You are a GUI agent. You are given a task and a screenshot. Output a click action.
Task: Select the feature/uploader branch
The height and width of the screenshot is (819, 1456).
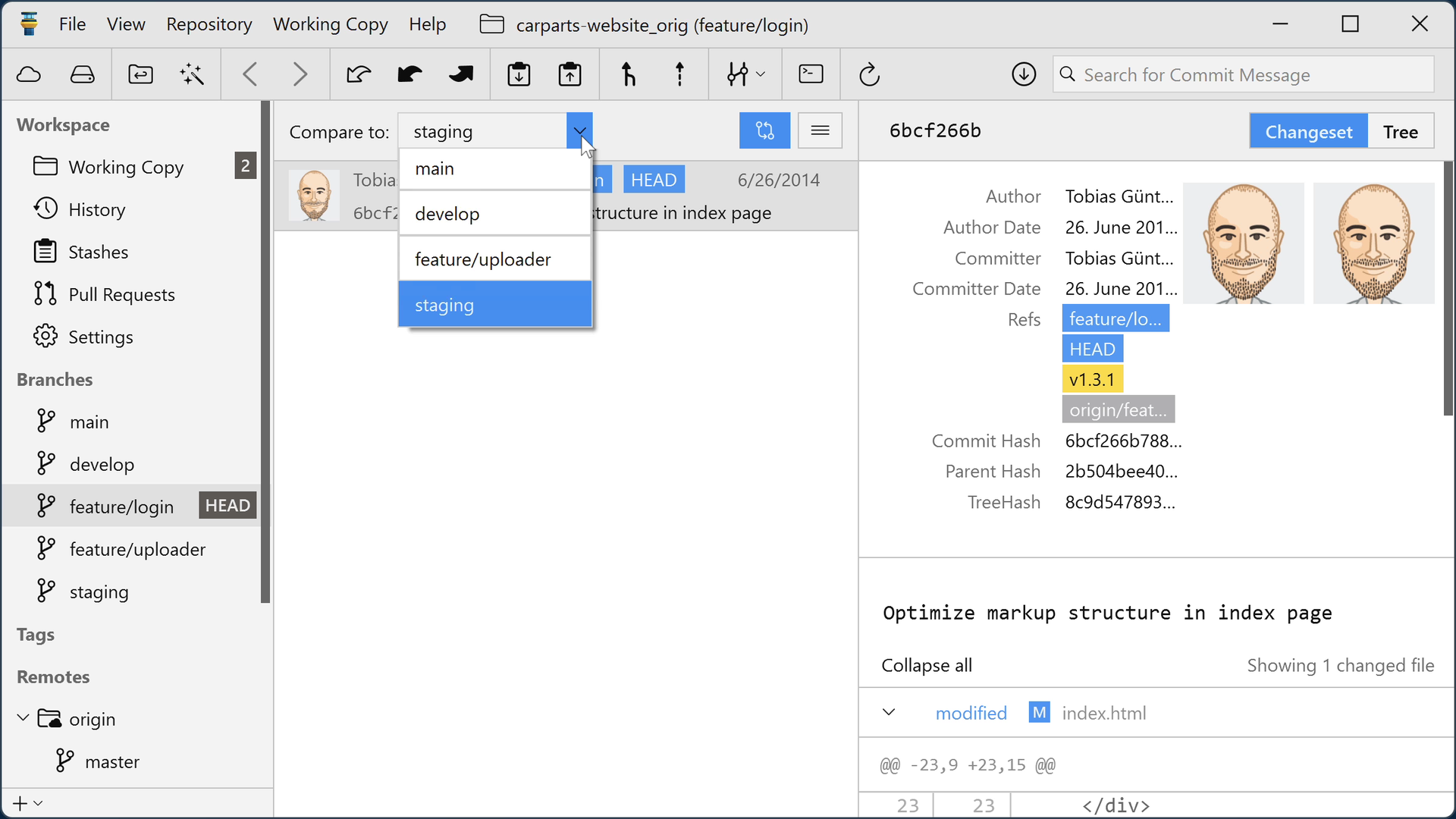[x=137, y=548]
